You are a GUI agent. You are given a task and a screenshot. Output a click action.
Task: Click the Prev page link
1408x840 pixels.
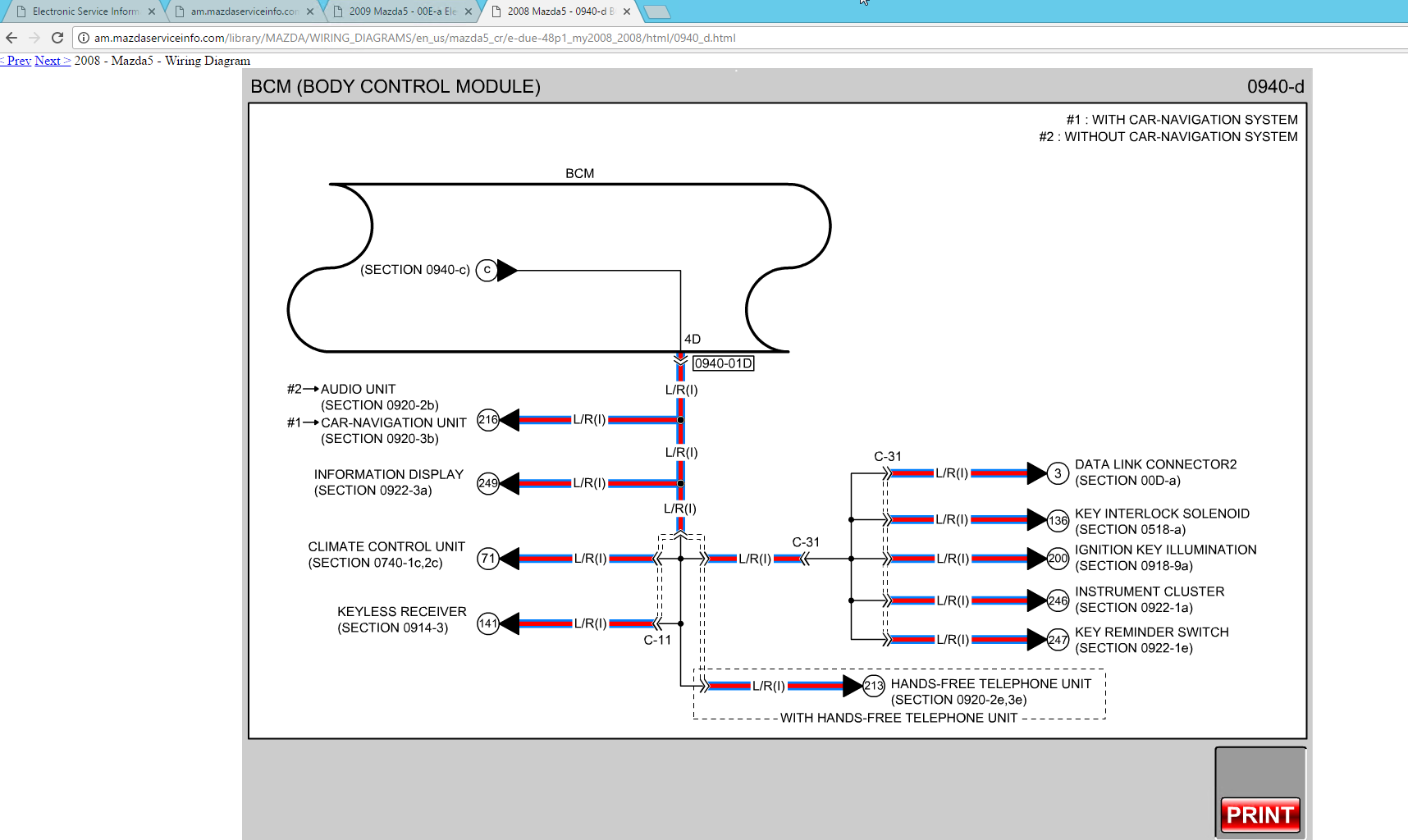point(16,61)
